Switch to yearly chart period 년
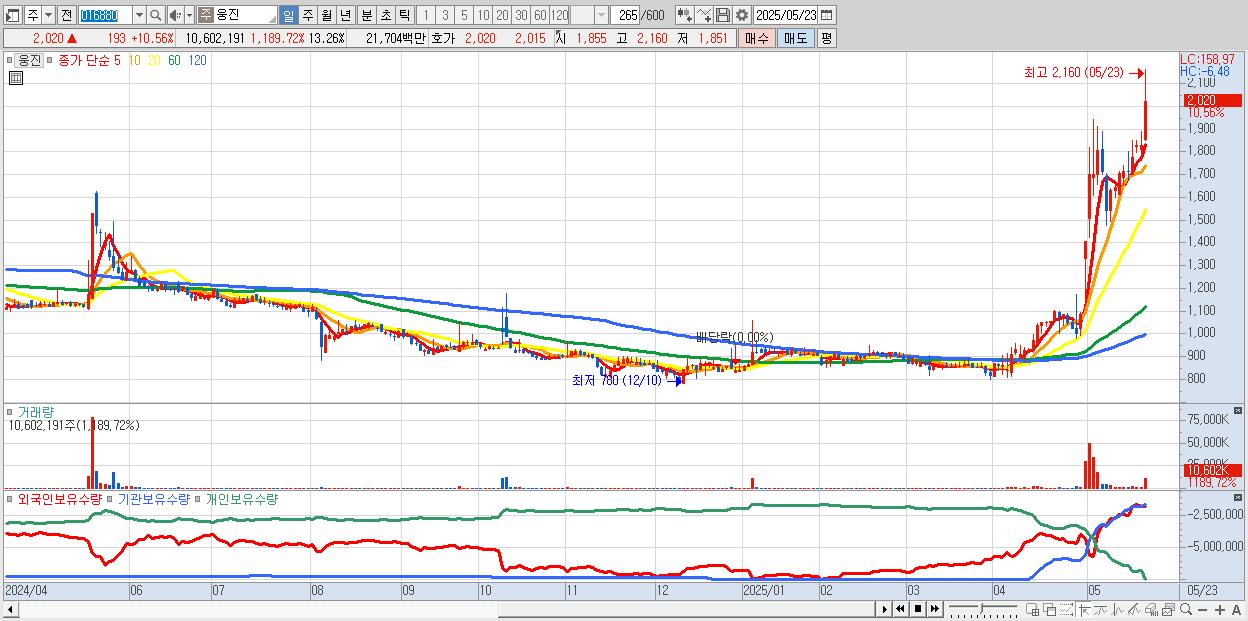This screenshot has width=1248, height=621. 346,15
